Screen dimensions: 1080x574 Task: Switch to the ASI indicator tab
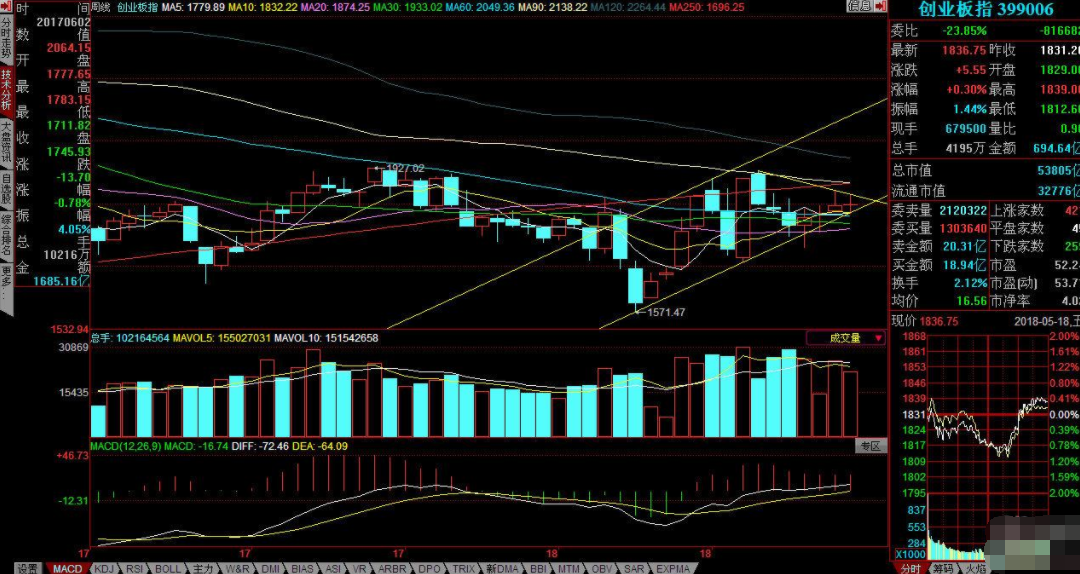point(333,568)
